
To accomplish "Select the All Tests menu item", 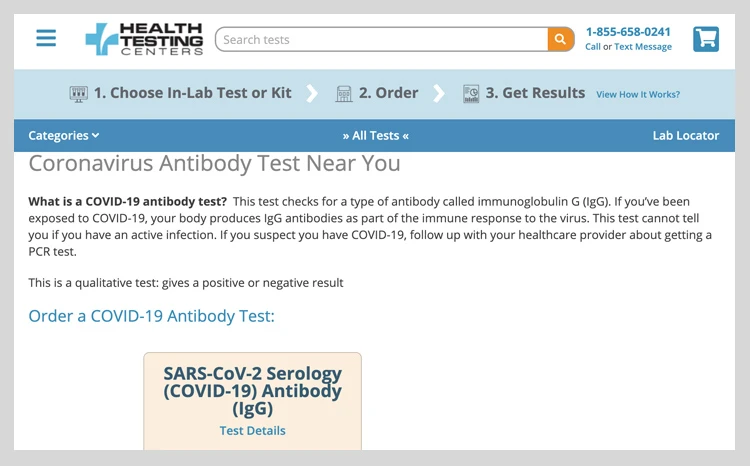I will [x=375, y=136].
